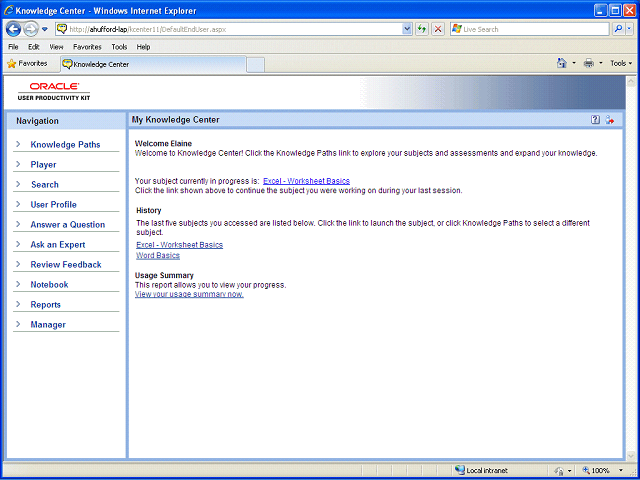Open Manager in Navigation
Image resolution: width=640 pixels, height=480 pixels.
coord(48,324)
